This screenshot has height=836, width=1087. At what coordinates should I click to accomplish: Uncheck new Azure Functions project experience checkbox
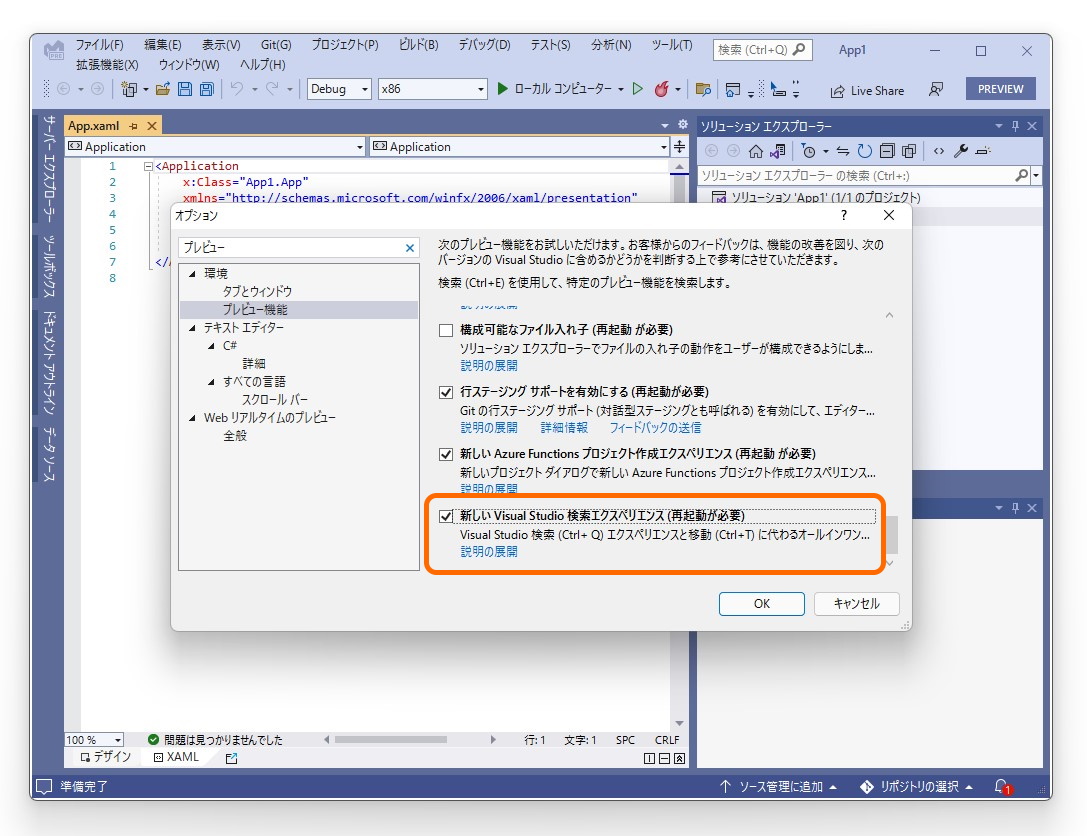click(446, 455)
